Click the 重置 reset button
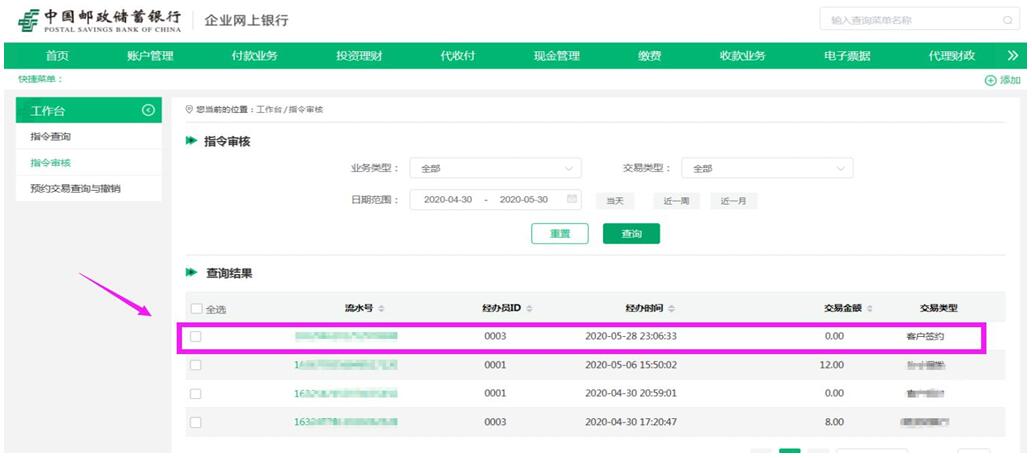Screen dimensions: 1032x458 tap(559, 233)
